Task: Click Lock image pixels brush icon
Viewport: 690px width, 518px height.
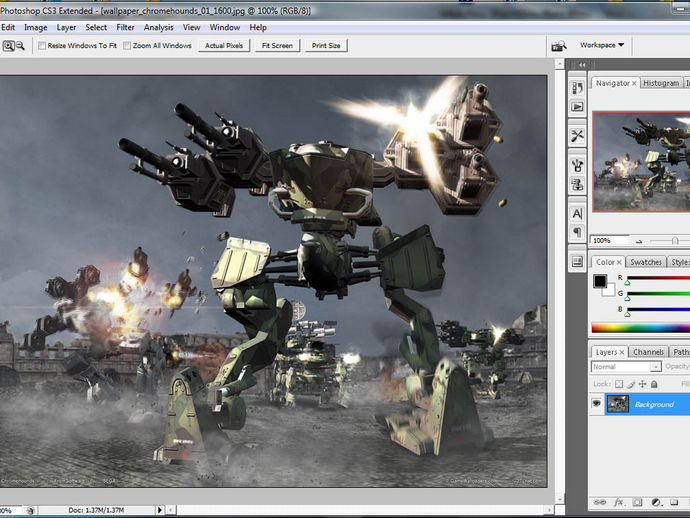Action: tap(631, 384)
